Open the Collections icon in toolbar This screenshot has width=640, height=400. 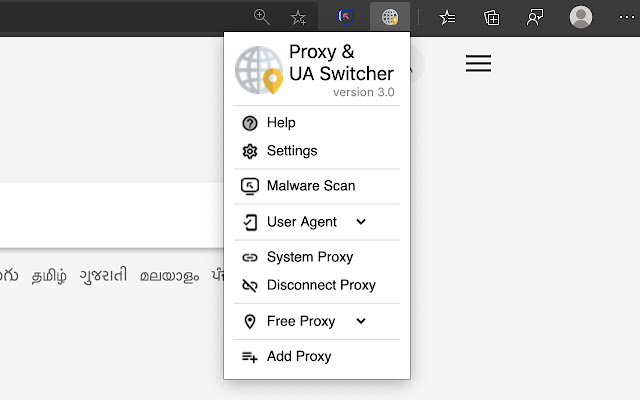click(x=491, y=18)
